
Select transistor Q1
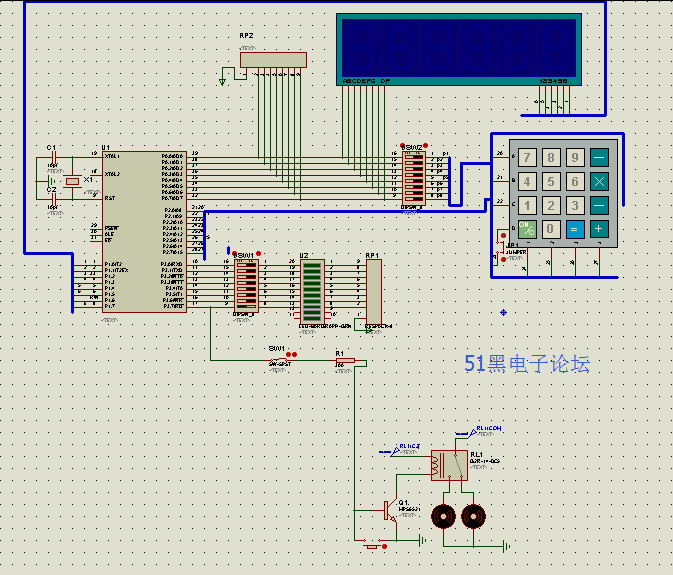click(391, 511)
